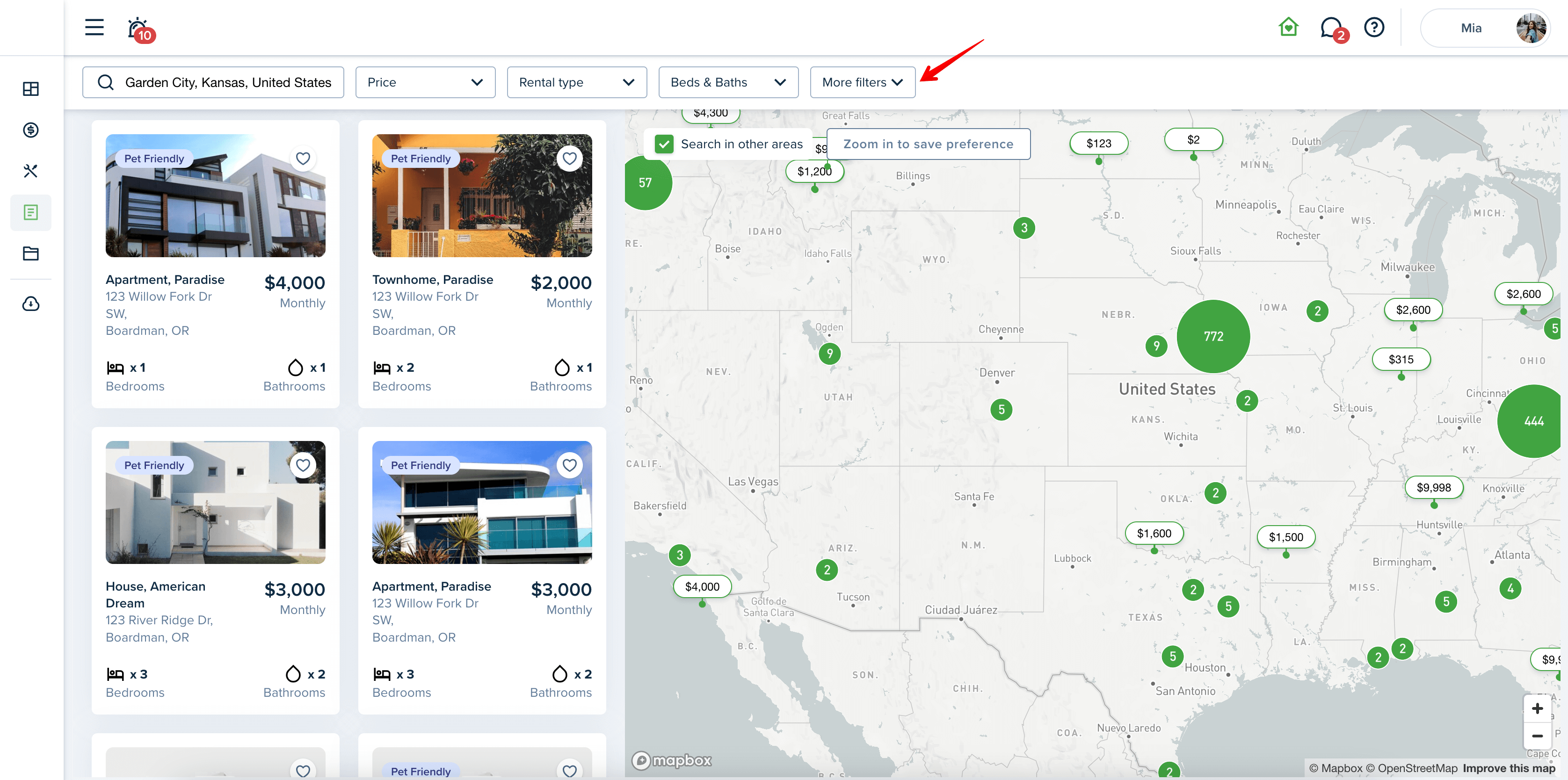Open the OpenStreetMap attribution link

pos(1412,768)
